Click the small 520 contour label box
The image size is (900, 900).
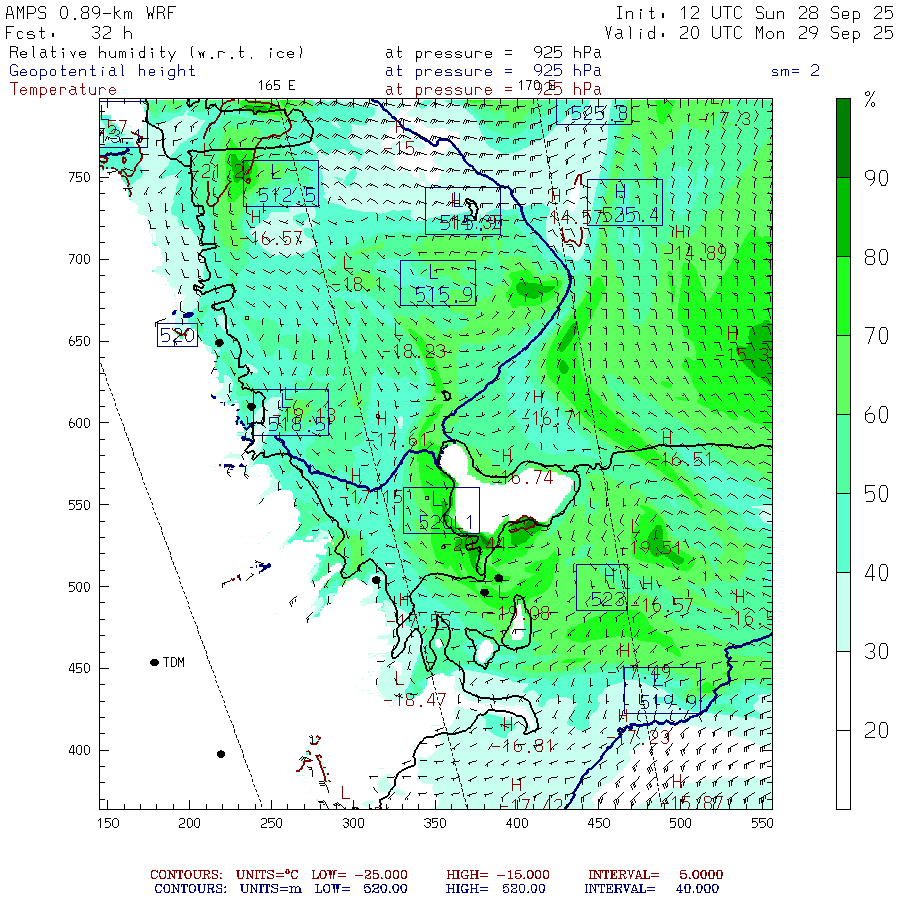177,336
